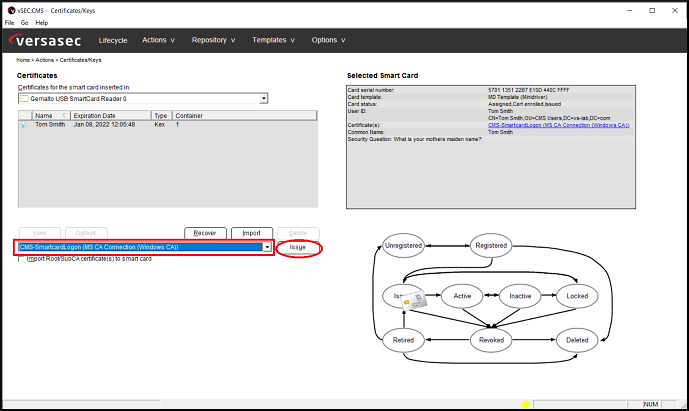Click the yellow status indicator in status bar
Screen dimensions: 689x411
526,404
